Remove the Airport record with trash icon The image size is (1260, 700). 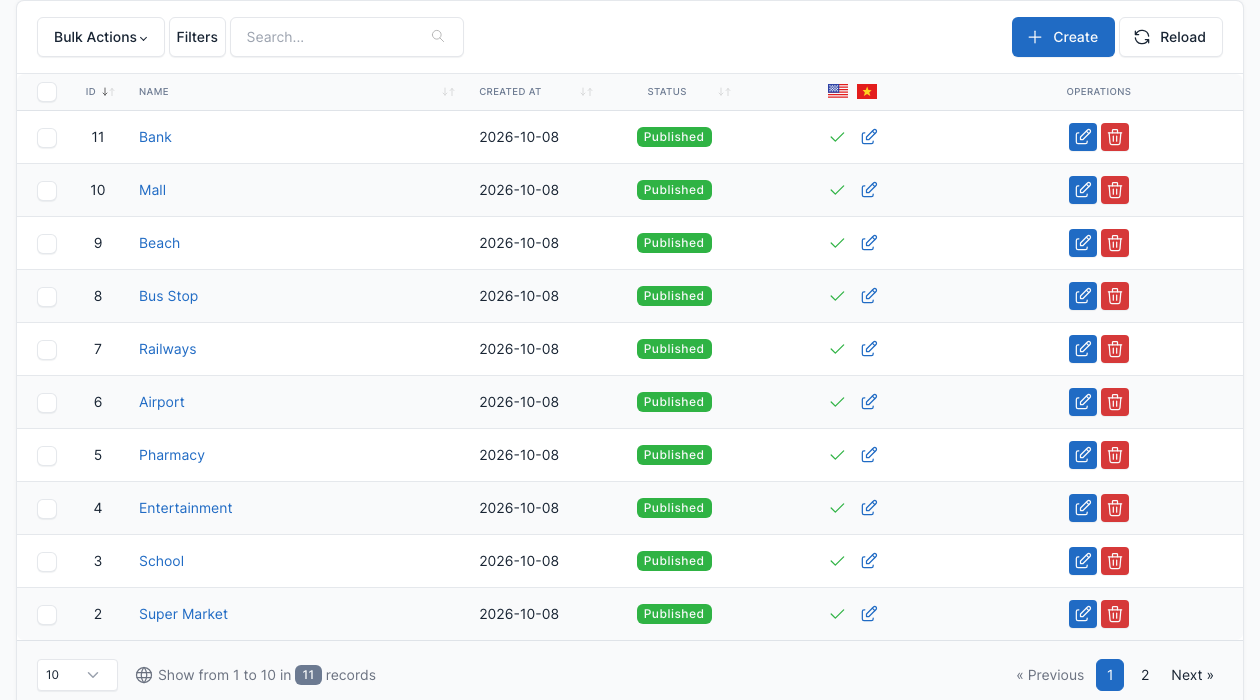tap(1115, 402)
